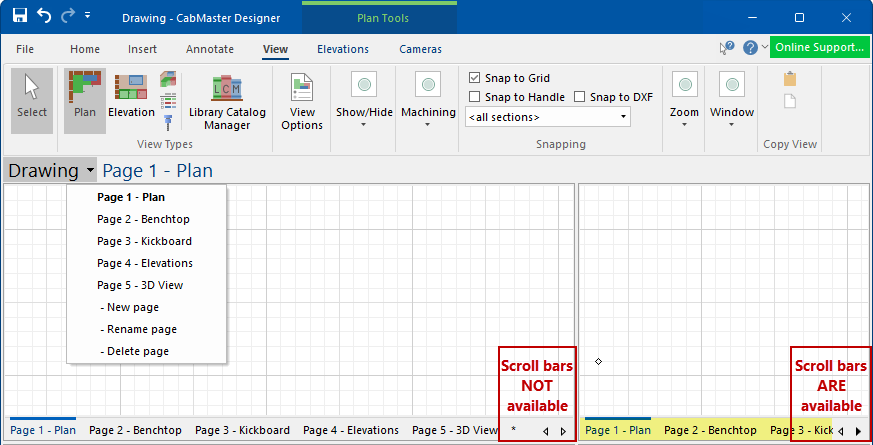Open the quick access toolbar customize arrow
Screen dimensions: 873x445
point(87,16)
